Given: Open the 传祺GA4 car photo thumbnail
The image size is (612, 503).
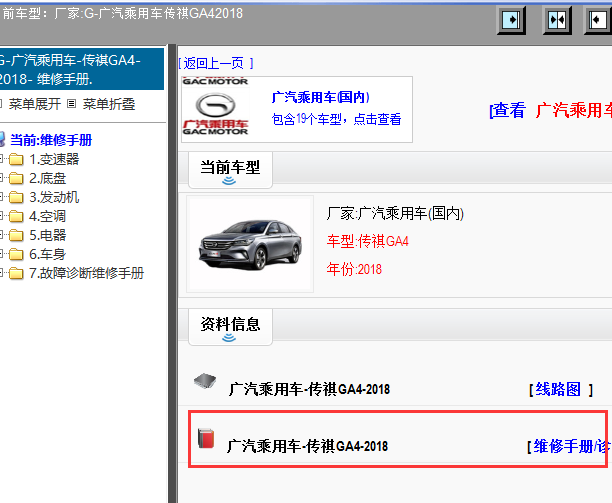Looking at the screenshot, I should (x=250, y=244).
